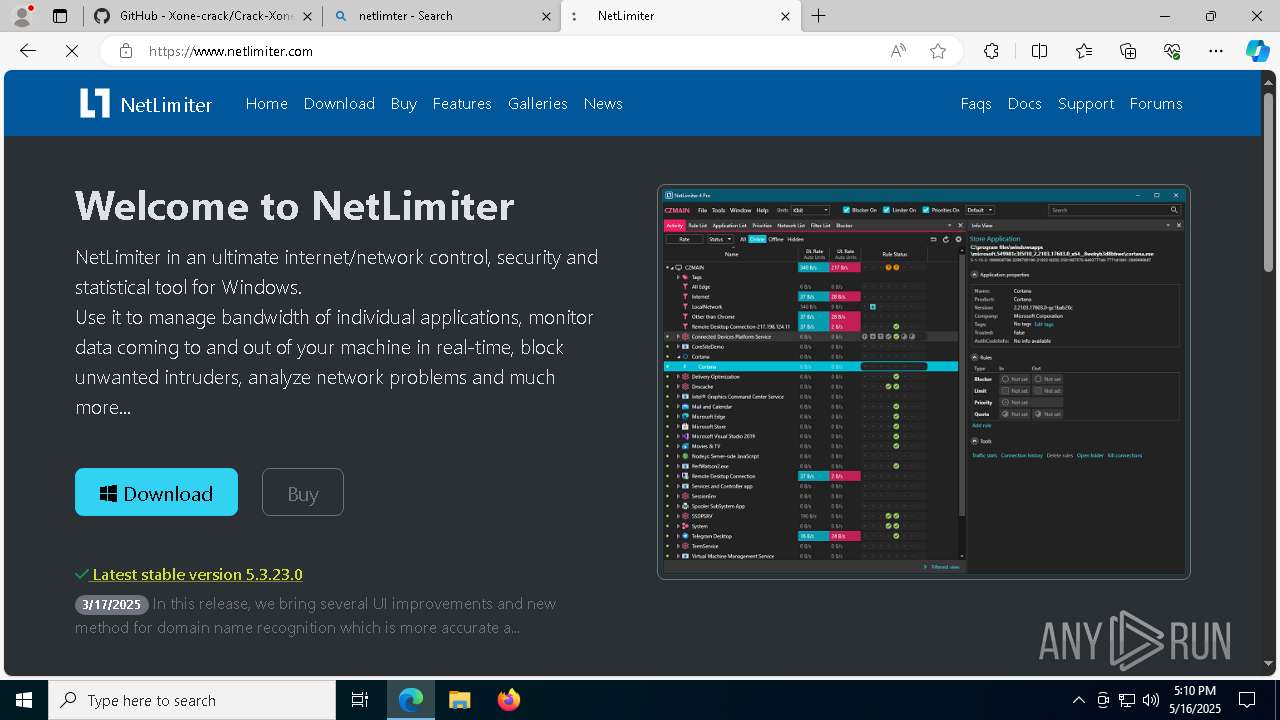Open the Windows Start menu

pos(24,700)
